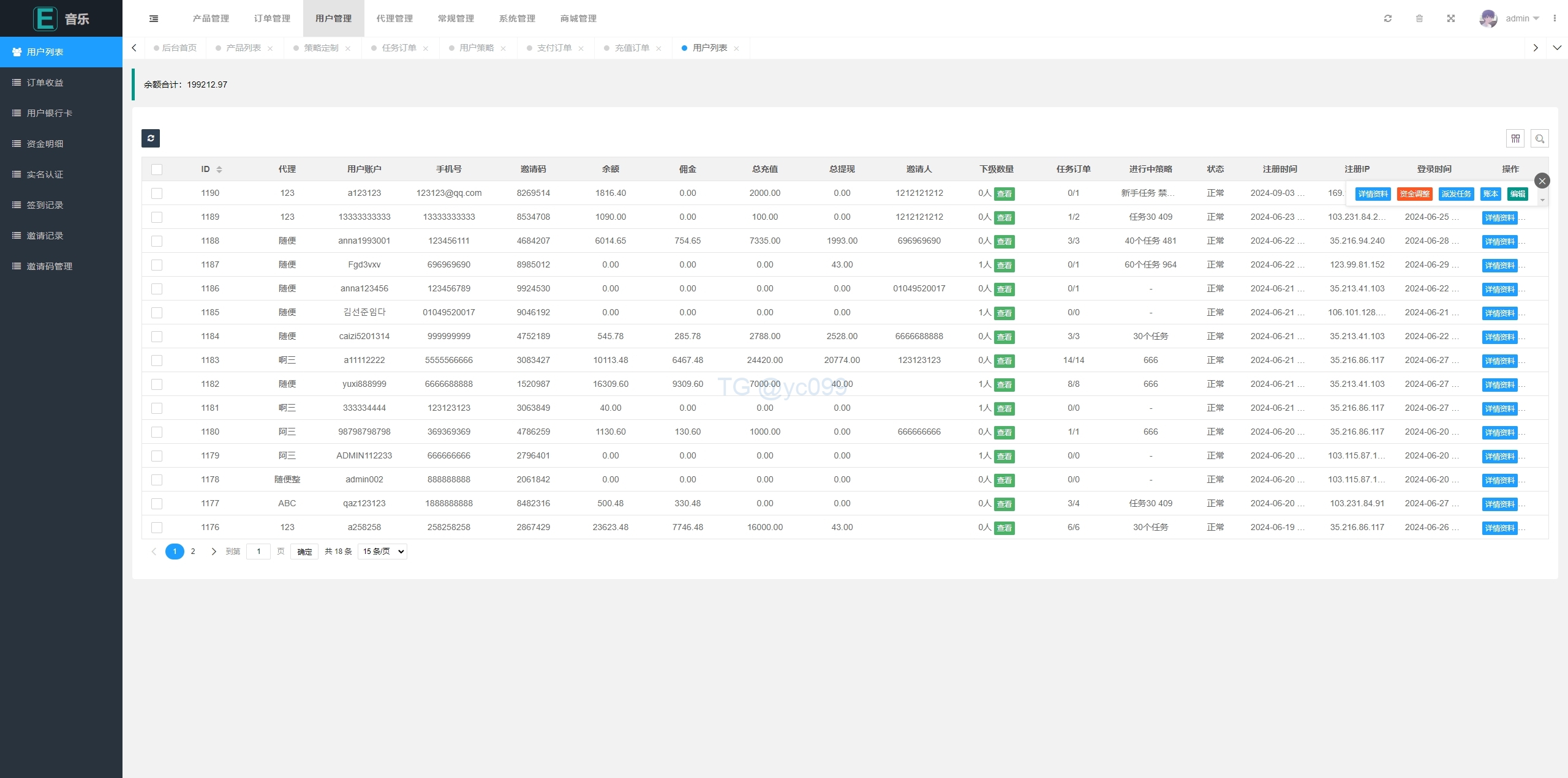Expand the tab list chevron at far right
1568x778 pixels.
[1557, 48]
